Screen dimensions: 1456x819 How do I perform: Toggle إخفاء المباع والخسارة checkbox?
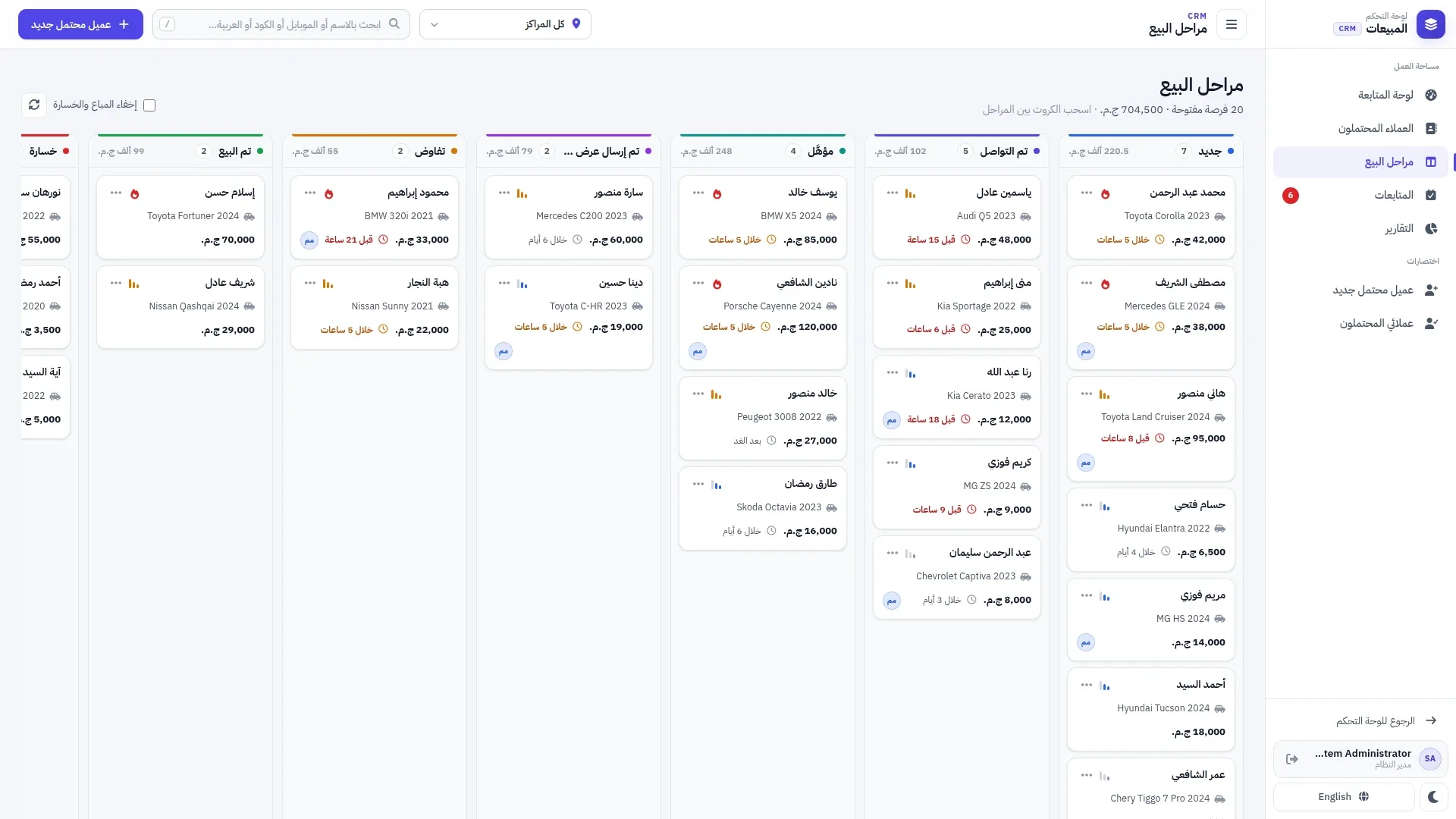[149, 105]
